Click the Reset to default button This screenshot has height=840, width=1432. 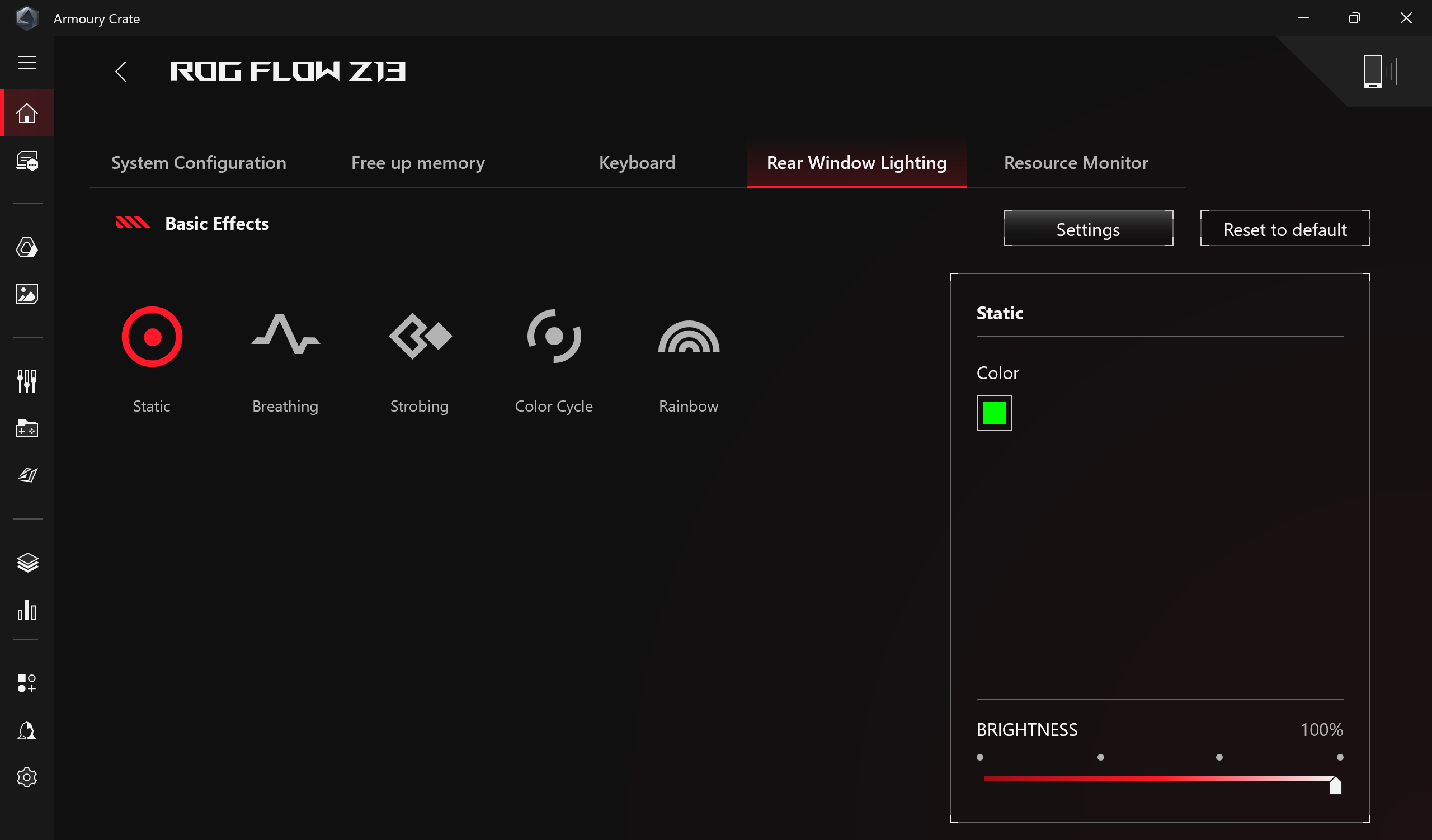(x=1285, y=229)
